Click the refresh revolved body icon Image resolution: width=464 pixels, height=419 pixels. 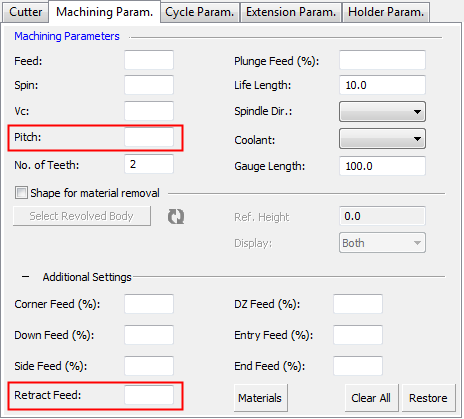pyautogui.click(x=176, y=217)
